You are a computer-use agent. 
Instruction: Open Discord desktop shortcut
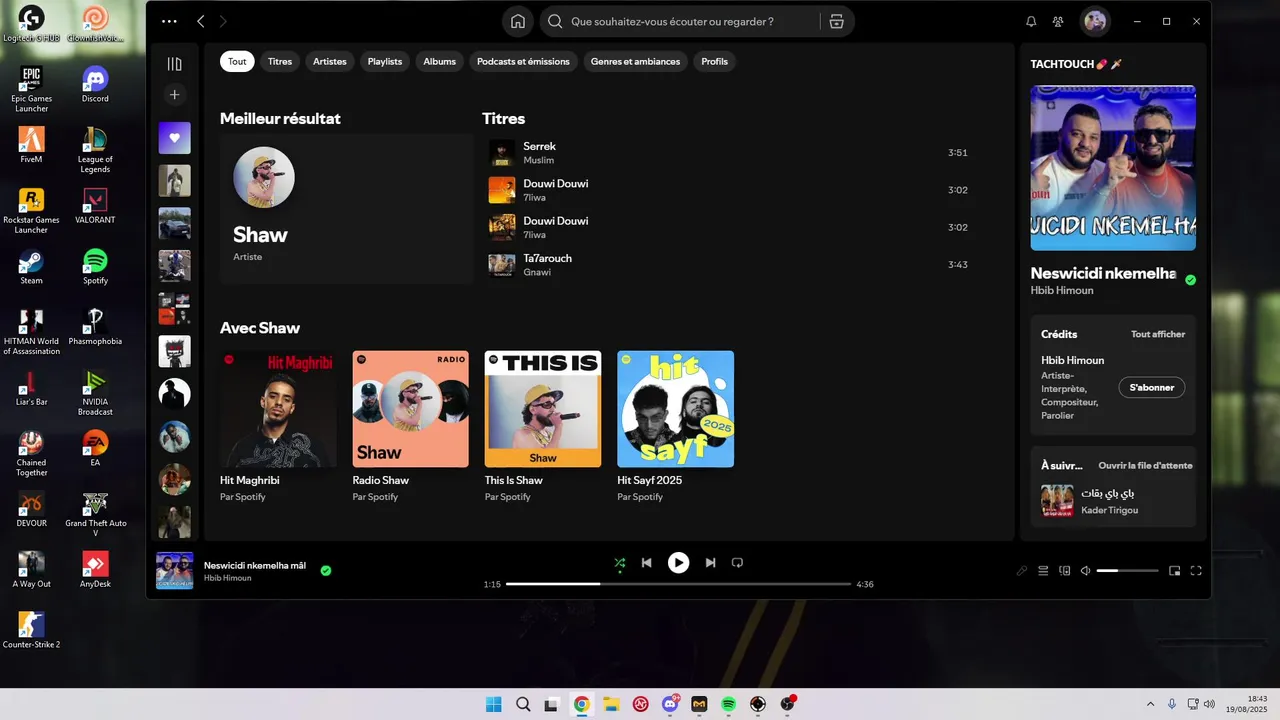(x=95, y=84)
